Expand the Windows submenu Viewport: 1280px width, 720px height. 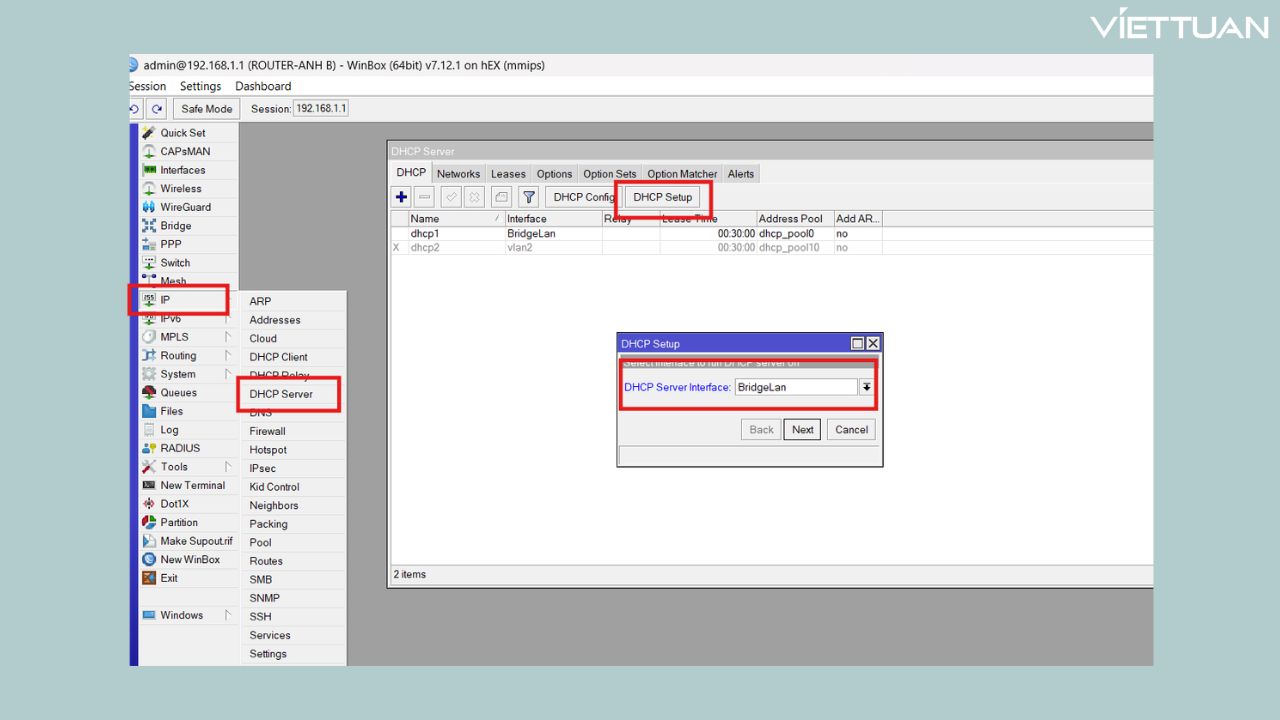tap(188, 615)
